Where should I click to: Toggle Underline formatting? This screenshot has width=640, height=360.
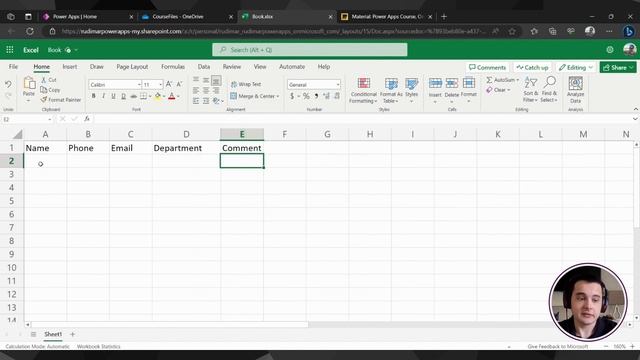point(113,96)
